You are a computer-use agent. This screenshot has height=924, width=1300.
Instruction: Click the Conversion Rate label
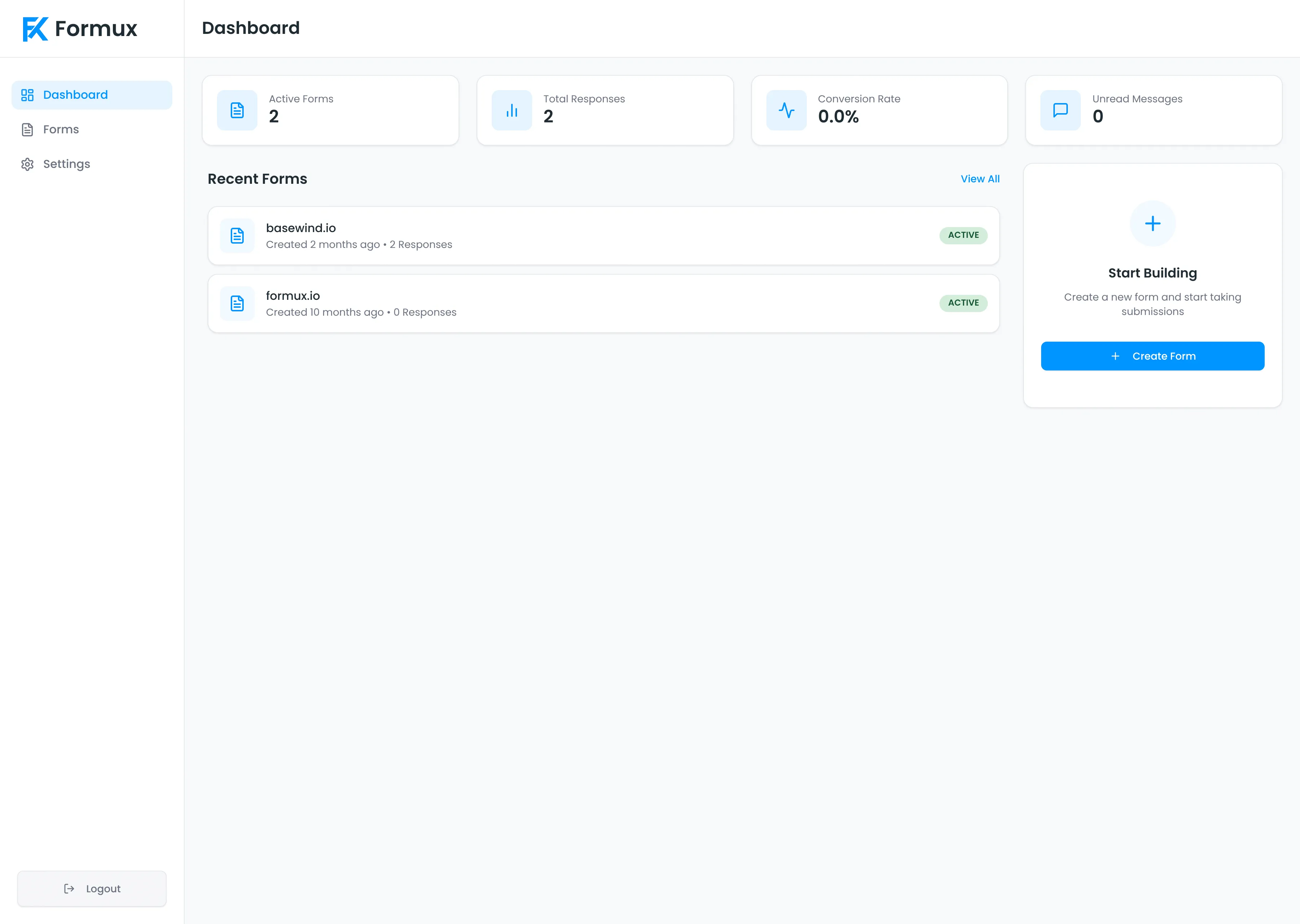point(859,99)
